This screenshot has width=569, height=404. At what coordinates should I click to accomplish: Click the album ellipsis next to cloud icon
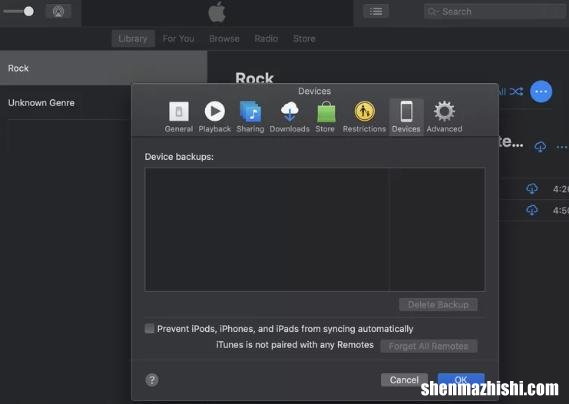(x=562, y=147)
